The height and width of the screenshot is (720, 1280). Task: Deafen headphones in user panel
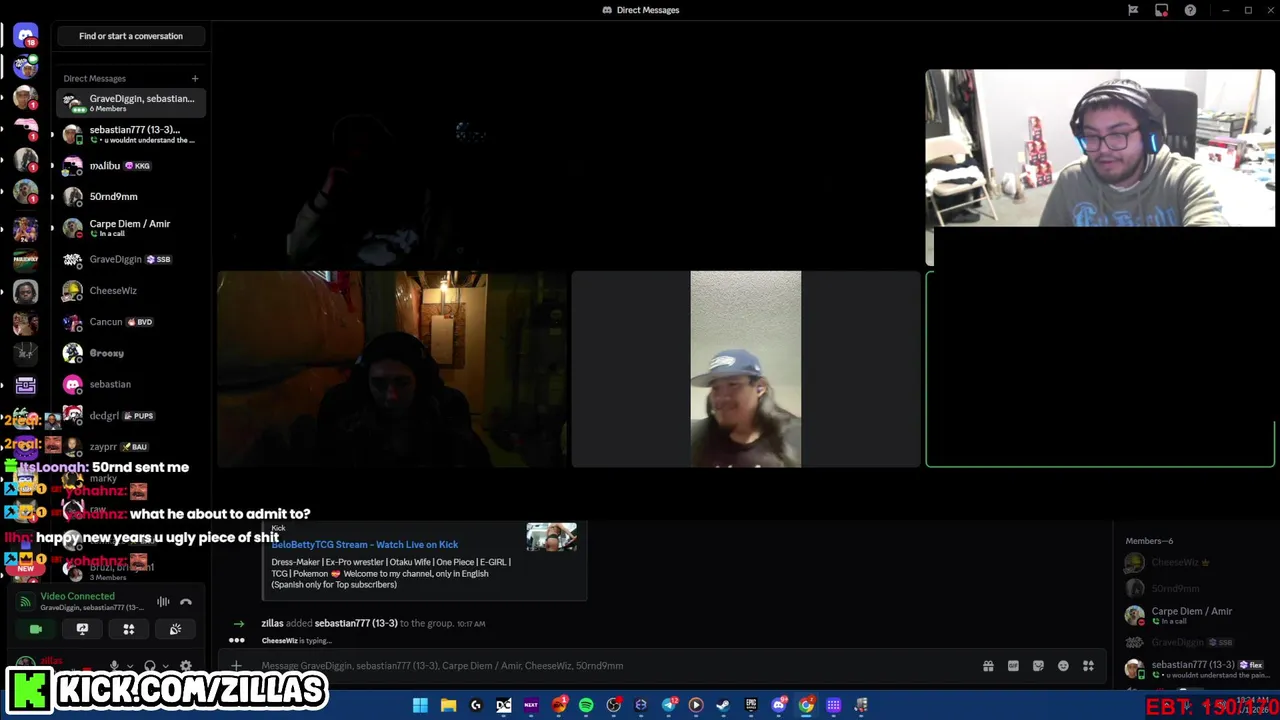coord(150,666)
